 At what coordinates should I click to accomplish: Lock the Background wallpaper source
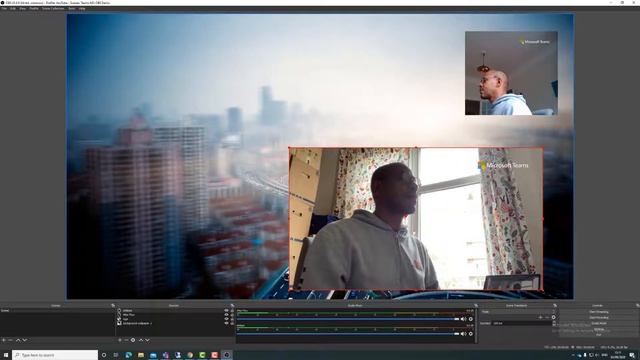click(232, 323)
